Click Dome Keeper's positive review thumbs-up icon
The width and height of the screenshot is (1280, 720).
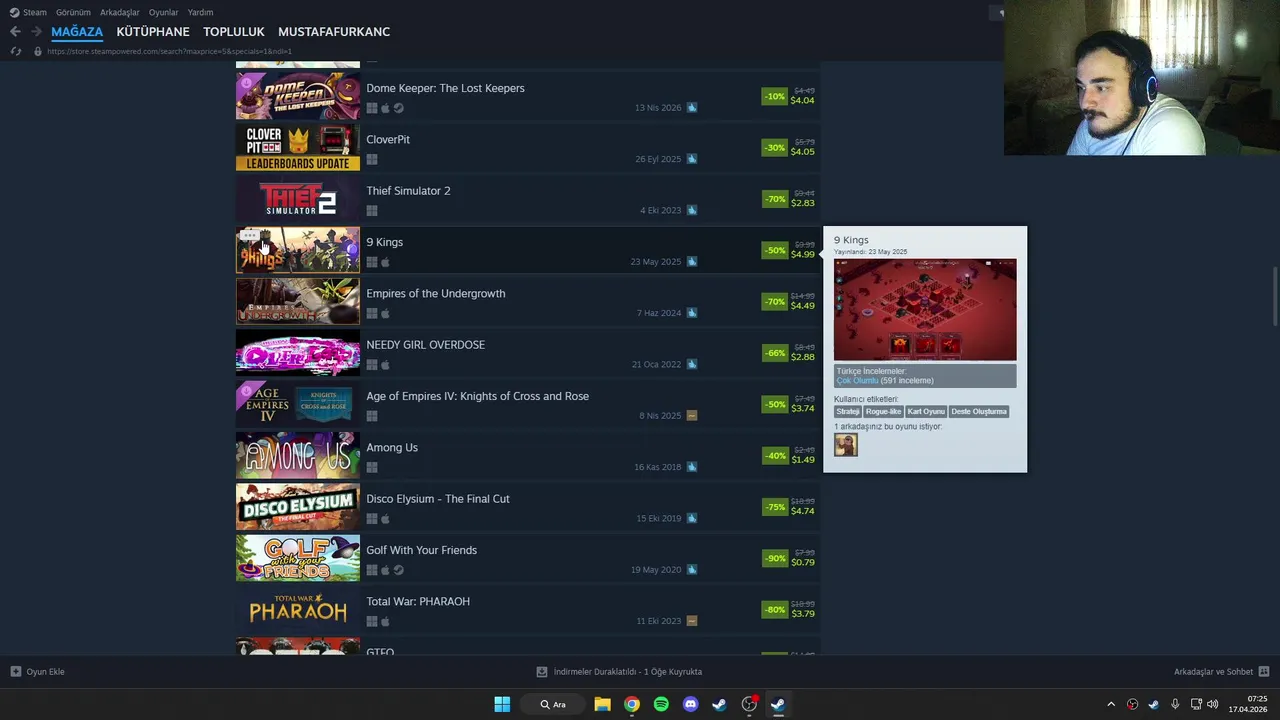coord(691,108)
